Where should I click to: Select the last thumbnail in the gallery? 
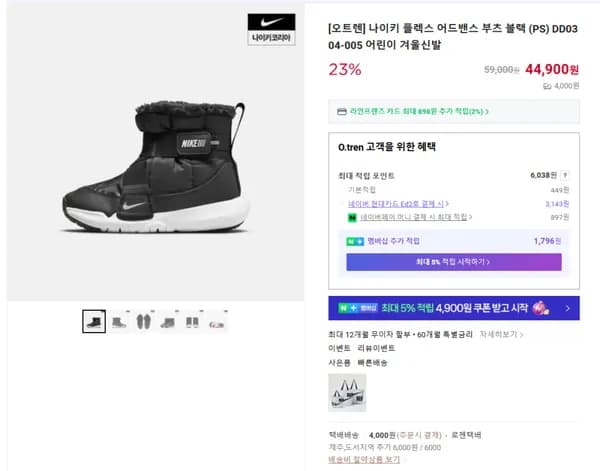217,320
